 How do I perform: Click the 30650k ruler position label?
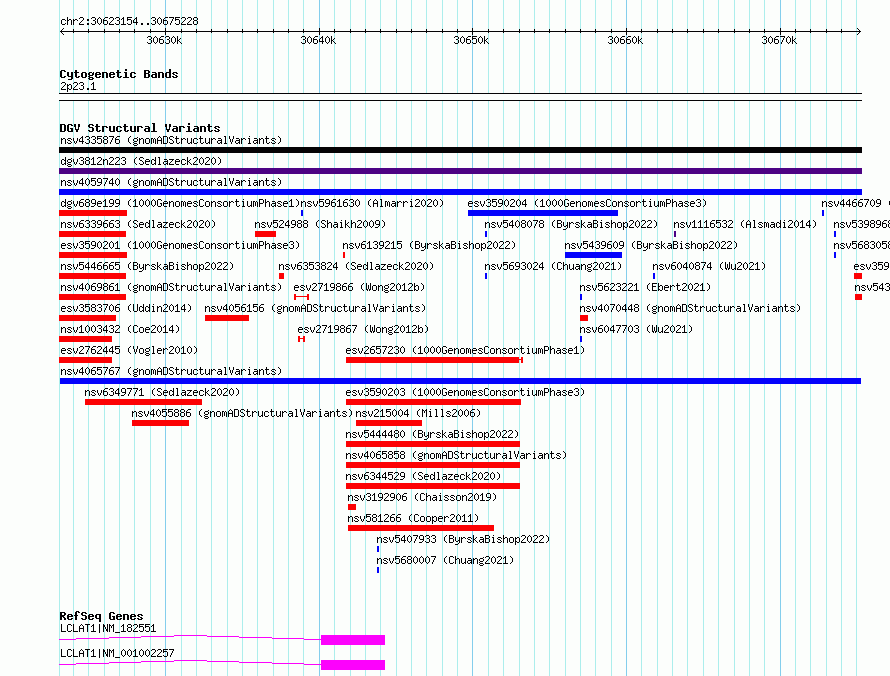(x=471, y=40)
